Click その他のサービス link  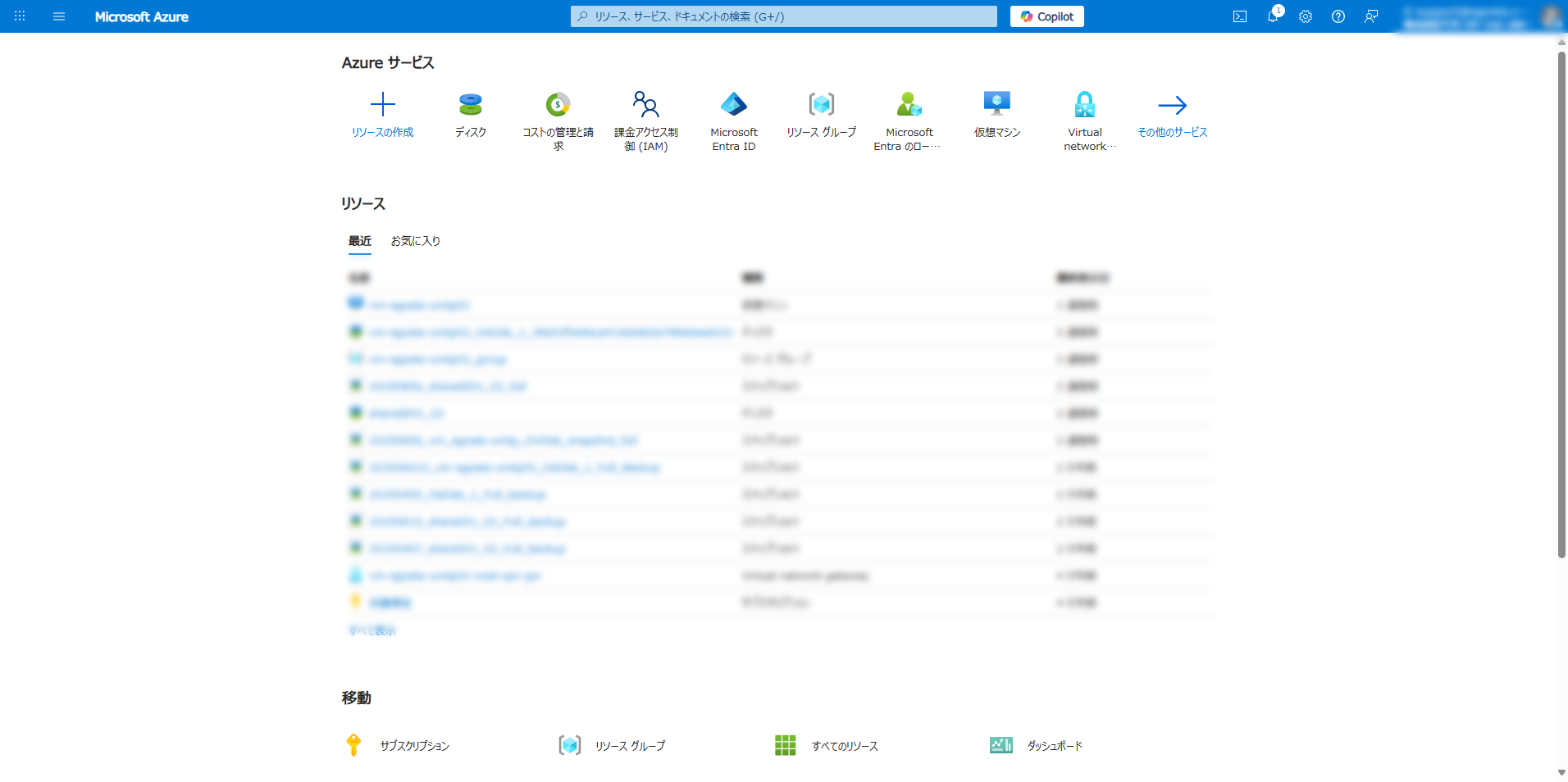pos(1172,132)
